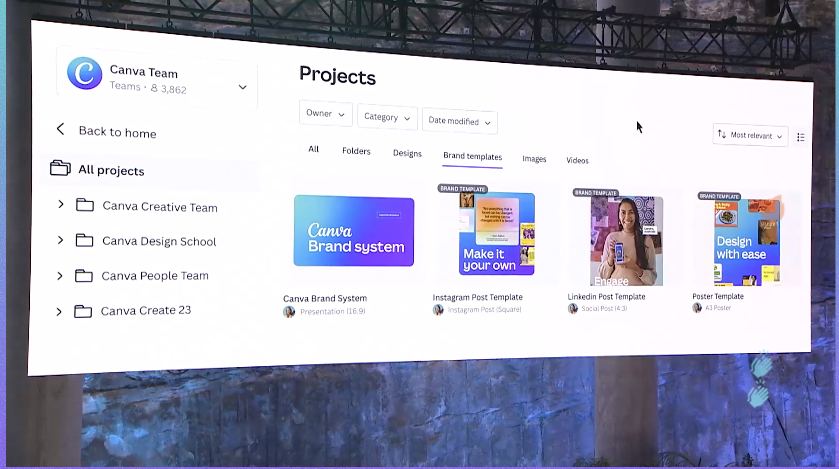
Task: Open the Most relevant sort dropdown
Action: (750, 135)
